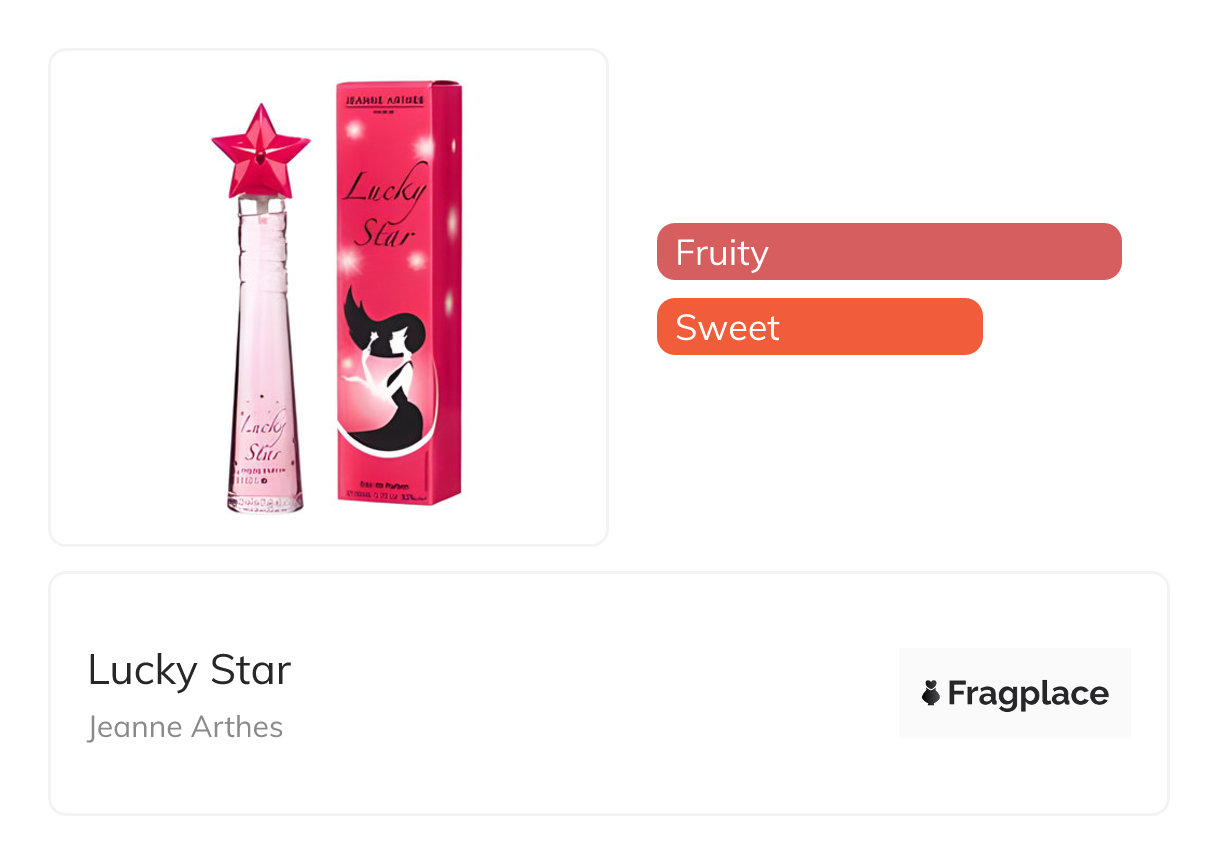
Task: Click the Jeanne Arthes name atop the box
Action: pos(385,101)
